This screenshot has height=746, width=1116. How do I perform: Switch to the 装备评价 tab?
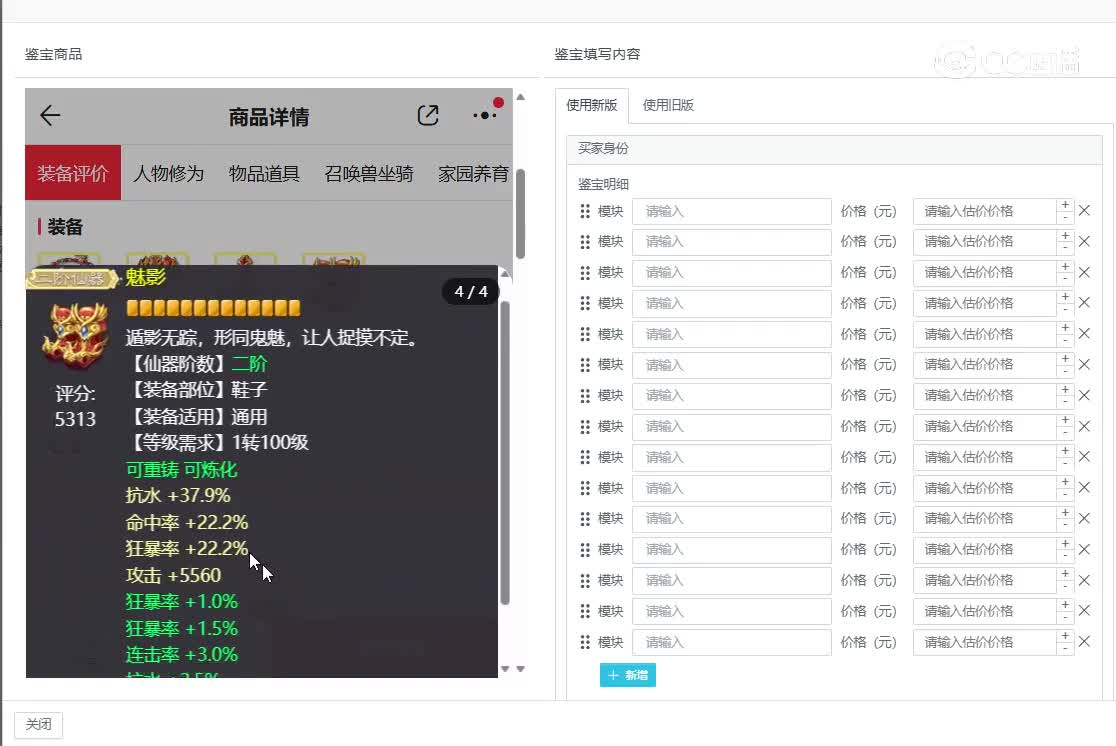tap(73, 173)
